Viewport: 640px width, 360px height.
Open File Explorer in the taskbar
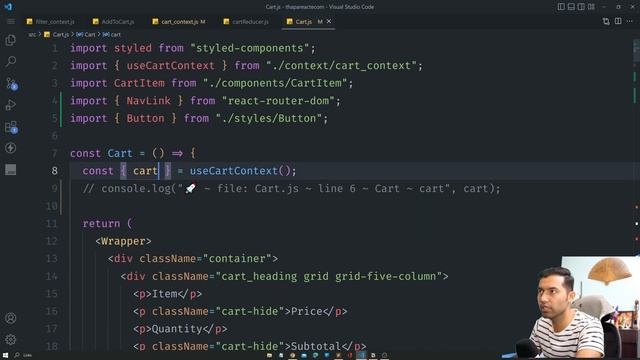[x=269, y=356]
